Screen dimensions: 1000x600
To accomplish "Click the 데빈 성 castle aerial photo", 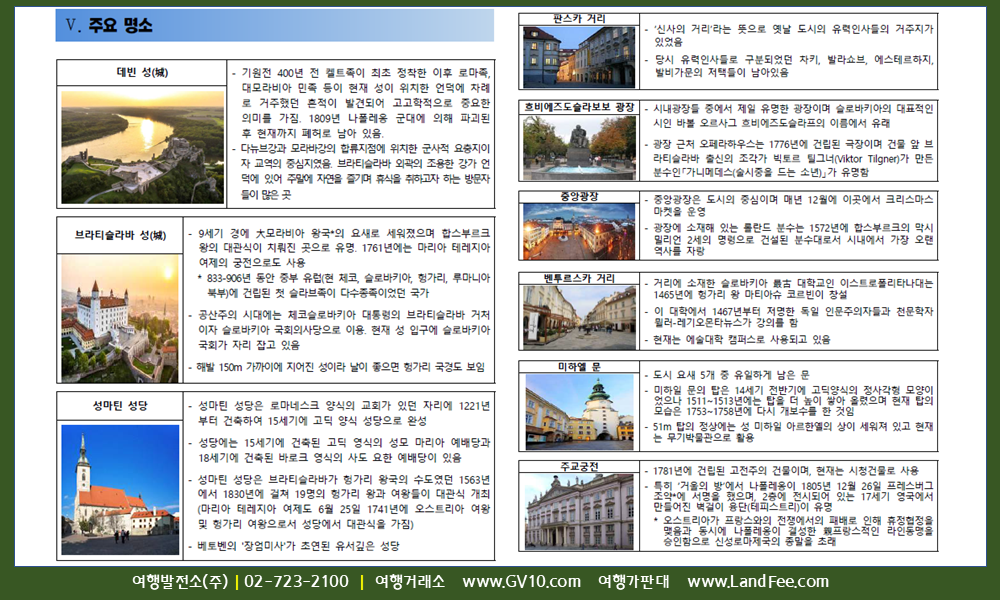I will coord(143,147).
